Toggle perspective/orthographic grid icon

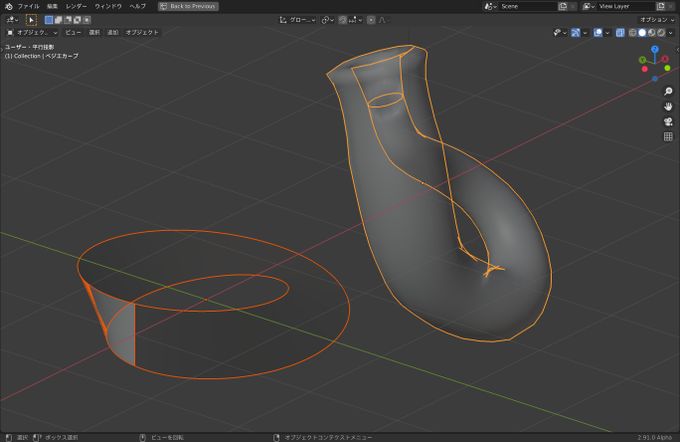coord(668,137)
